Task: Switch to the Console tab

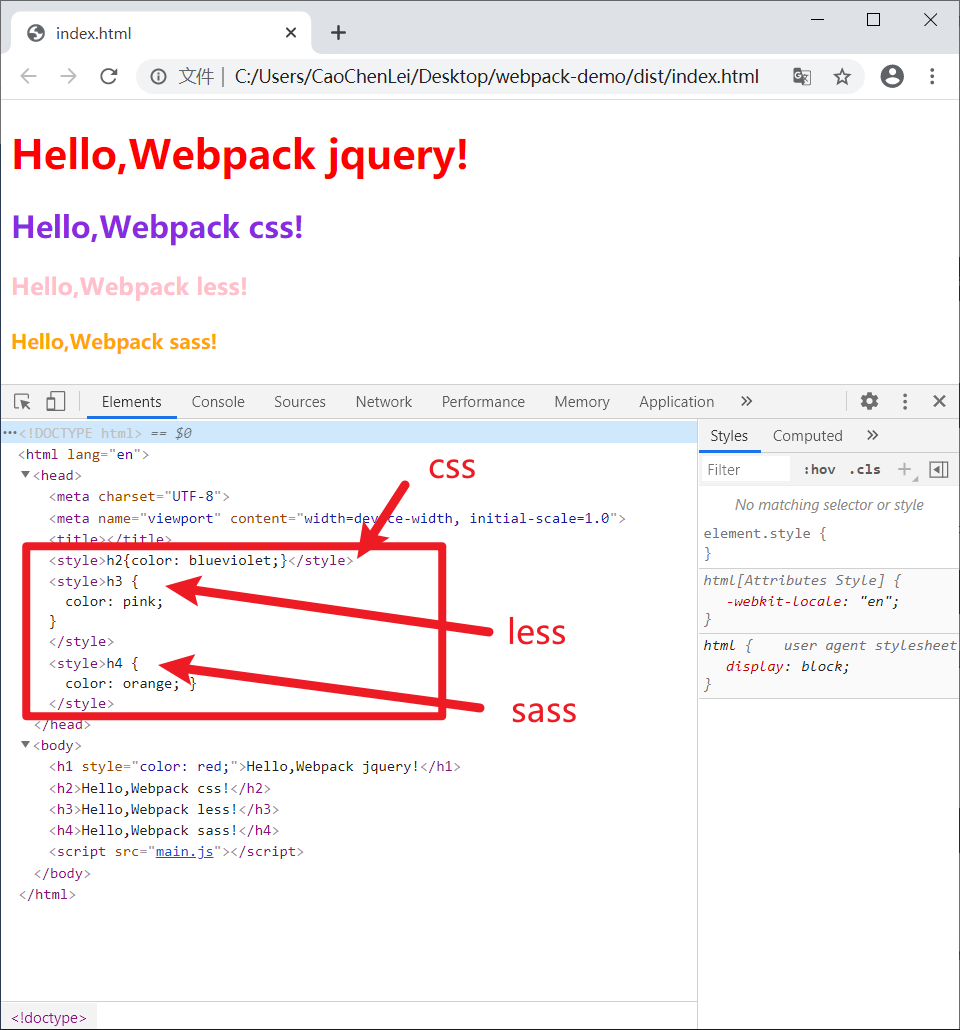Action: (217, 401)
